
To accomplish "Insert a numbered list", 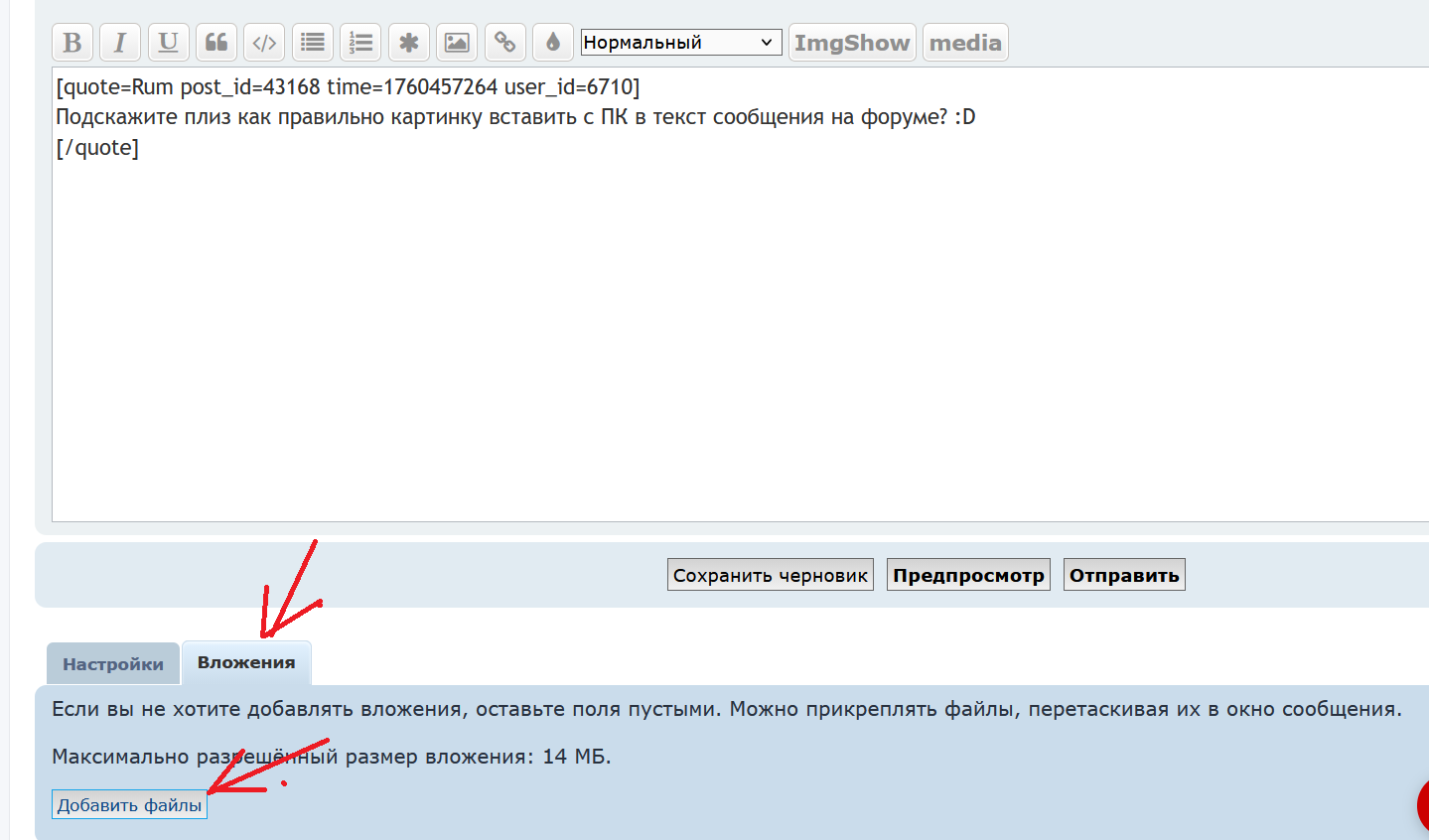I will coord(360,43).
